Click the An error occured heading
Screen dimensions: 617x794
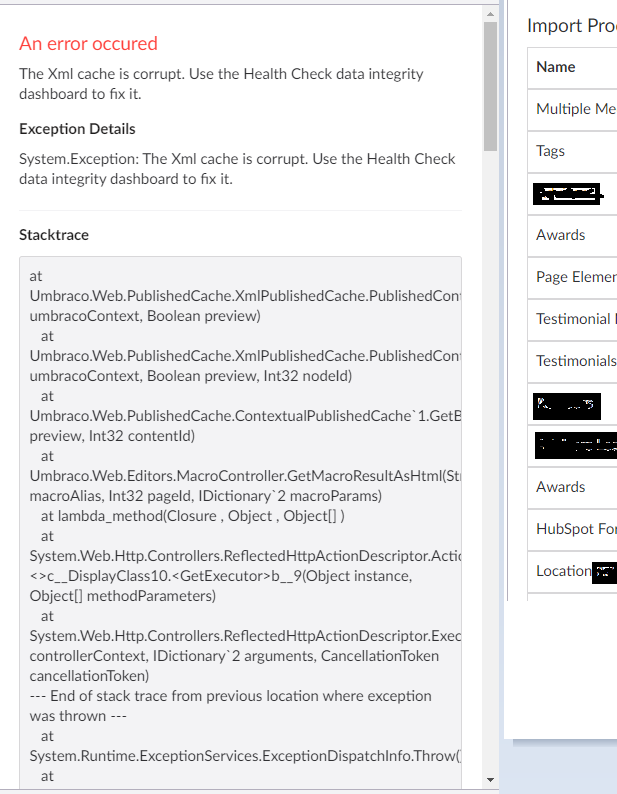[x=89, y=44]
